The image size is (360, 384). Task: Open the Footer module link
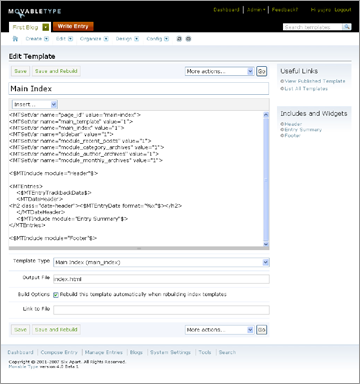[x=293, y=135]
